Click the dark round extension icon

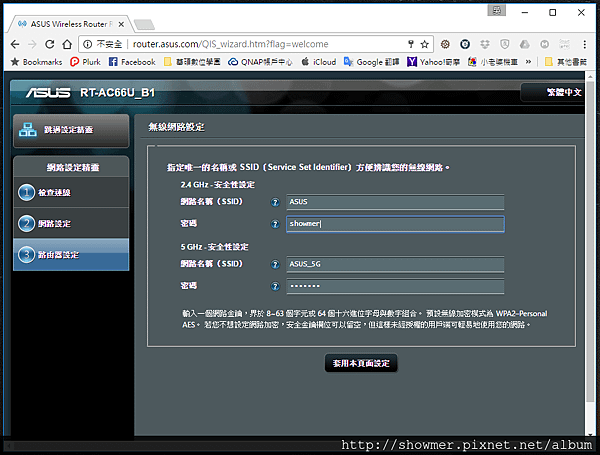pyautogui.click(x=465, y=44)
